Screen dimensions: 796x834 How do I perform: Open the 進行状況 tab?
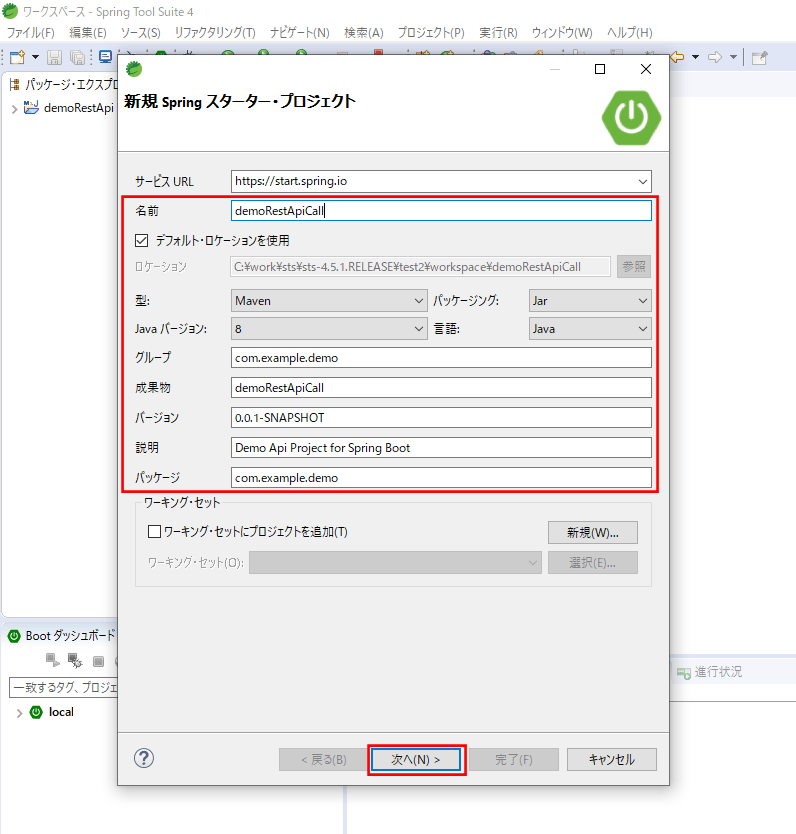(x=718, y=672)
